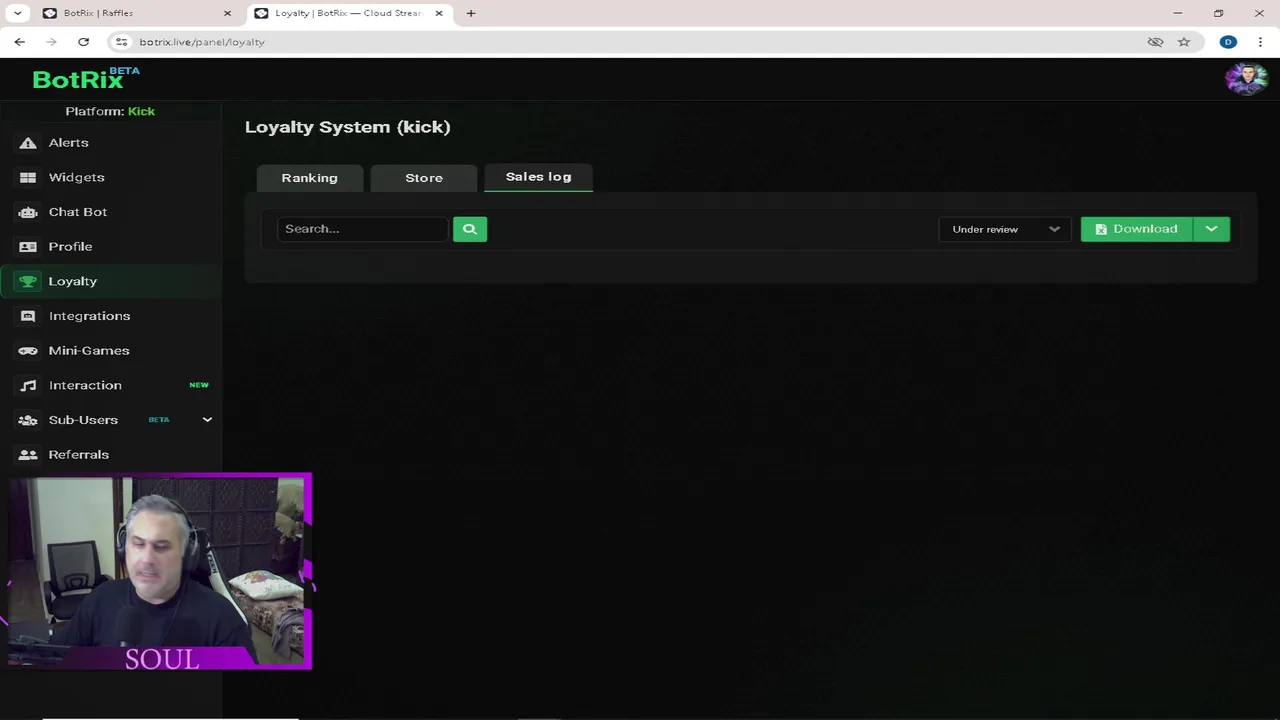Click the site info icon in address bar
The height and width of the screenshot is (720, 1280).
coord(121,42)
